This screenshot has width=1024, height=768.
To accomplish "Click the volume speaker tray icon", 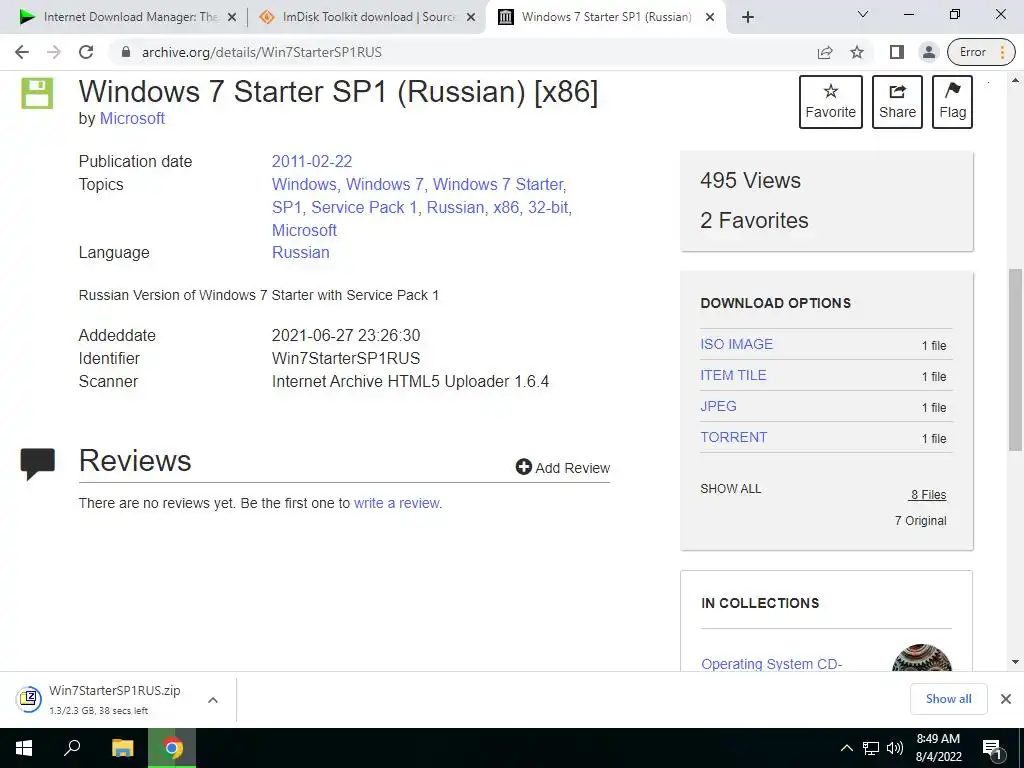I will (x=895, y=748).
